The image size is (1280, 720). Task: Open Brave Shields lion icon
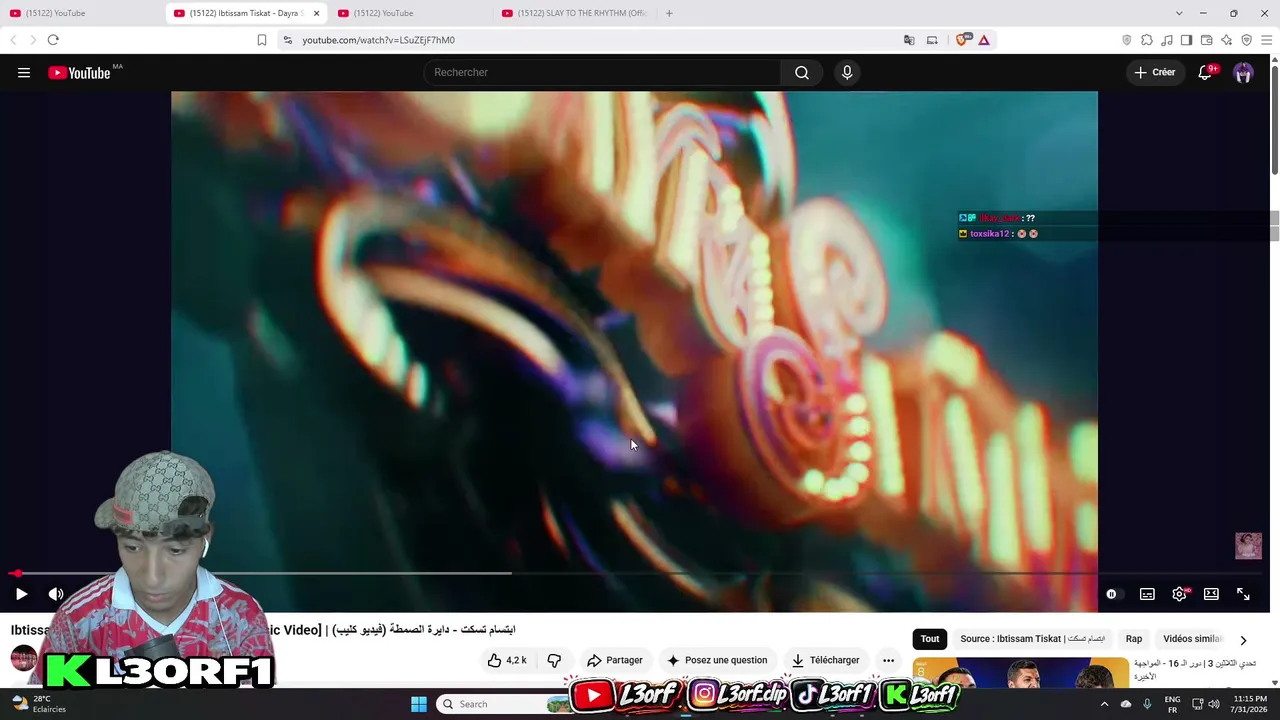point(964,40)
